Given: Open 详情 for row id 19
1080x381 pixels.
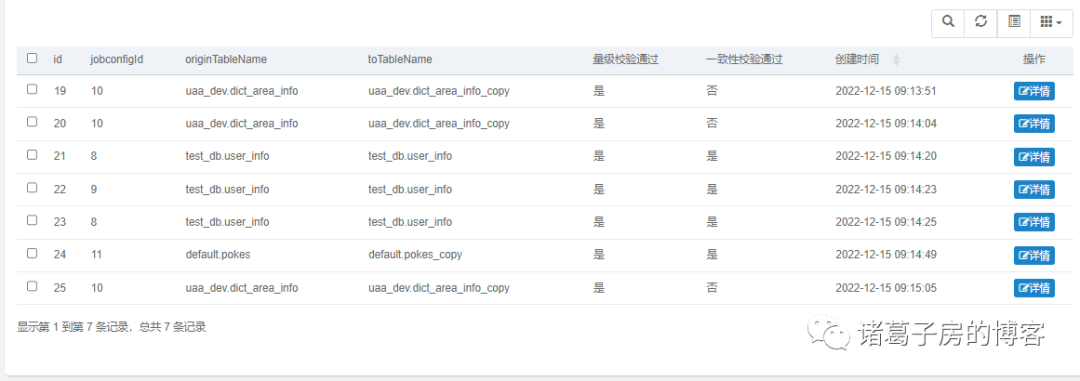Looking at the screenshot, I should 1034,91.
